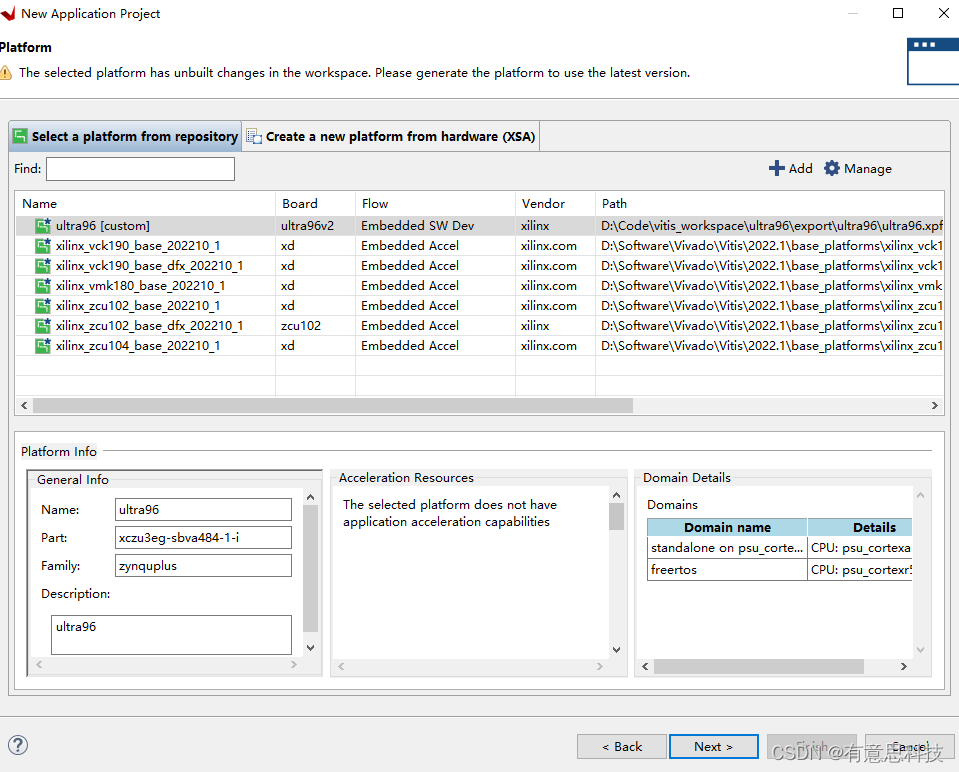Select xilinx_zcu104_base_202210_1 platform
Screen dimensions: 959x772
click(x=480, y=346)
